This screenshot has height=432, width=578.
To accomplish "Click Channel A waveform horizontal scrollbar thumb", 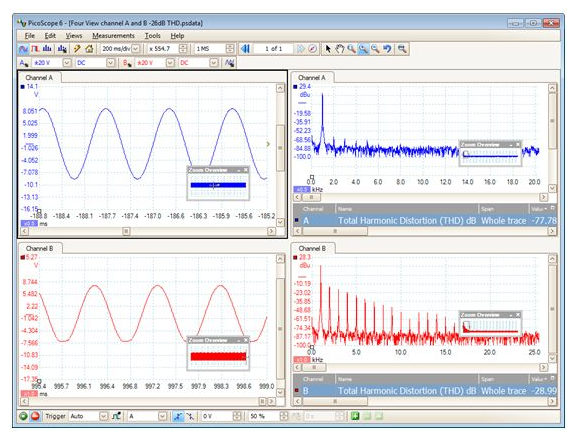I will pyautogui.click(x=126, y=231).
